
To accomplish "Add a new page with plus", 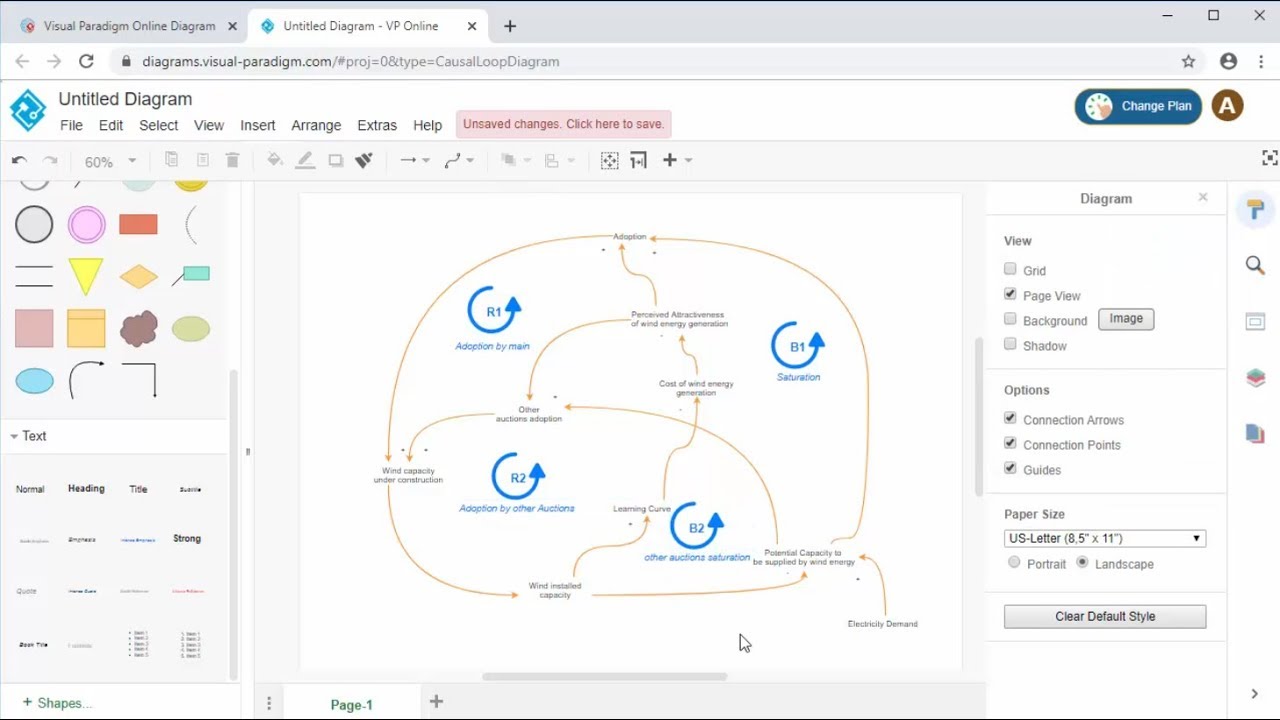I will click(436, 702).
